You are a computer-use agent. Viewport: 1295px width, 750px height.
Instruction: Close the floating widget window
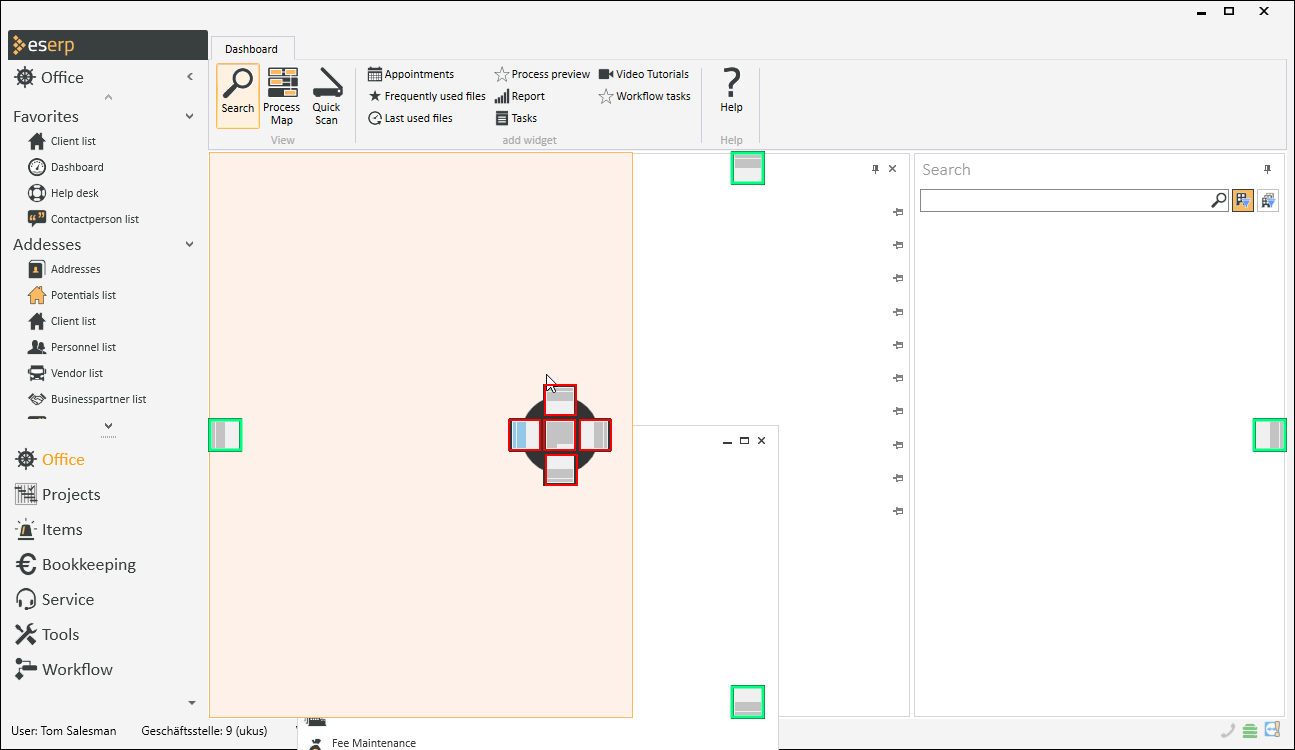(761, 440)
